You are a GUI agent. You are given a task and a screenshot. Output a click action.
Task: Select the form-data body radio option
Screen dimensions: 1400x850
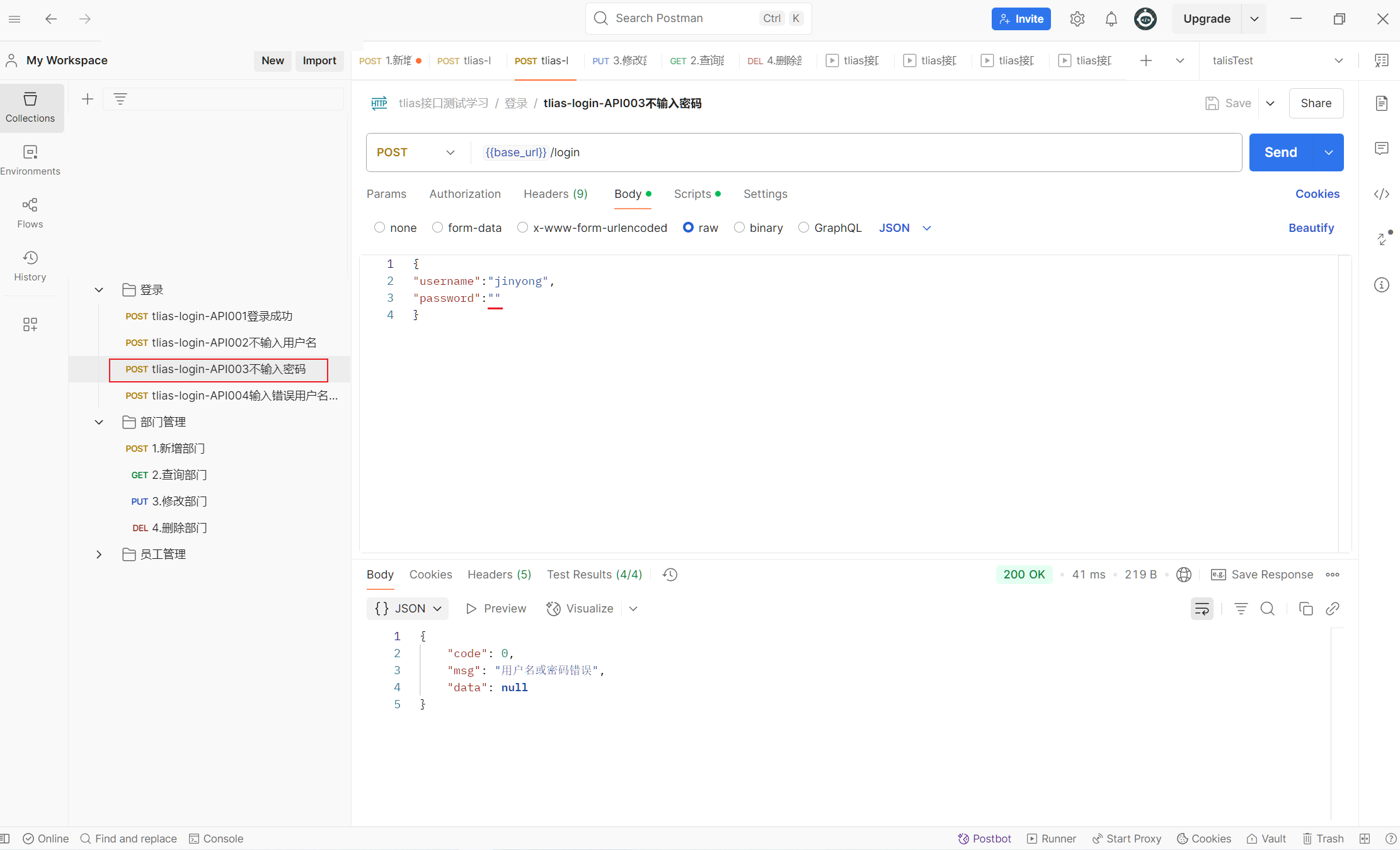(x=437, y=227)
